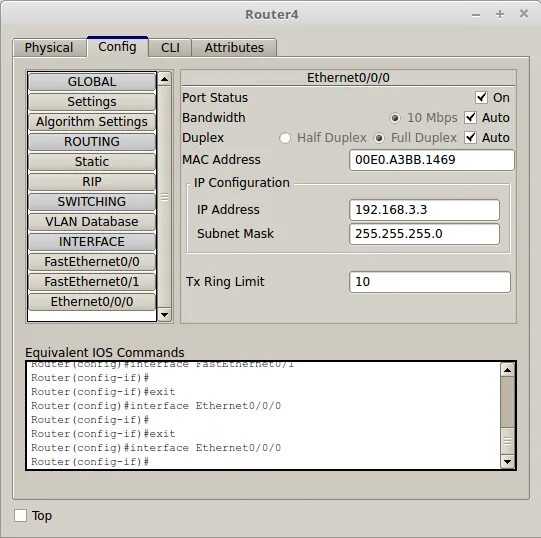Image resolution: width=541 pixels, height=538 pixels.
Task: Click IOS commands scroll up arrow
Action: coord(507,370)
